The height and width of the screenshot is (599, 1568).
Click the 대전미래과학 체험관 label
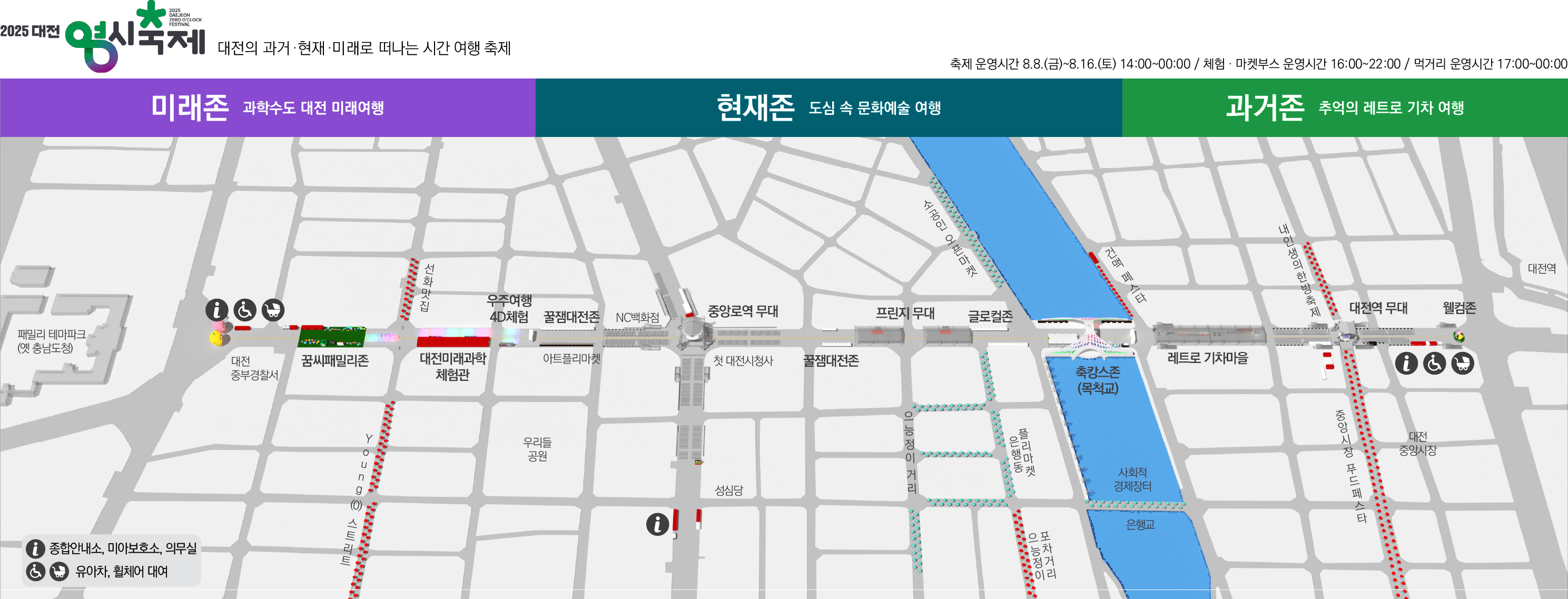point(452,367)
